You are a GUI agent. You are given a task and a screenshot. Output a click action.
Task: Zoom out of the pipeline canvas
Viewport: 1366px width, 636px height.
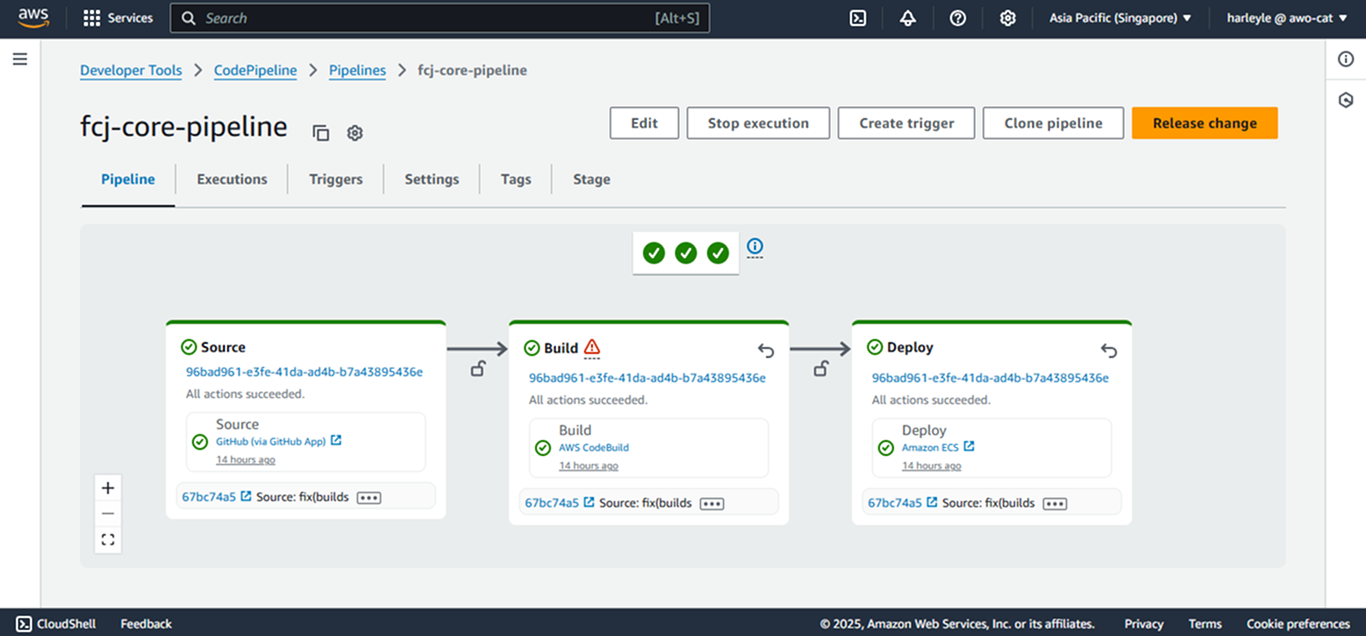tap(108, 514)
